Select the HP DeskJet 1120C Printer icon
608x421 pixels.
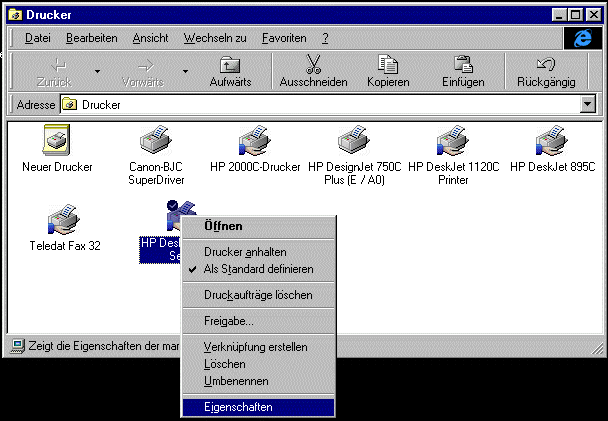pyautogui.click(x=453, y=141)
